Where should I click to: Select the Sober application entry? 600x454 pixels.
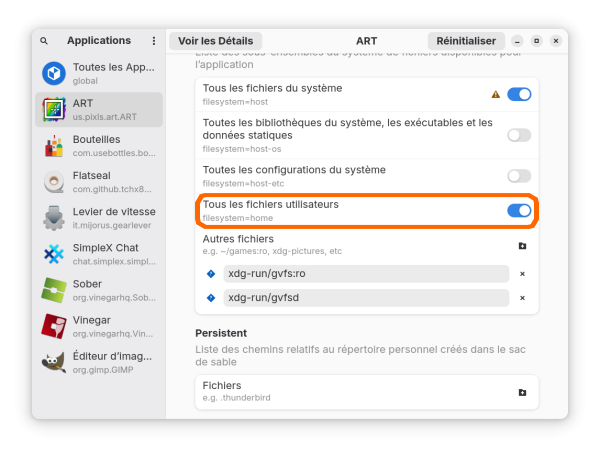pos(99,290)
